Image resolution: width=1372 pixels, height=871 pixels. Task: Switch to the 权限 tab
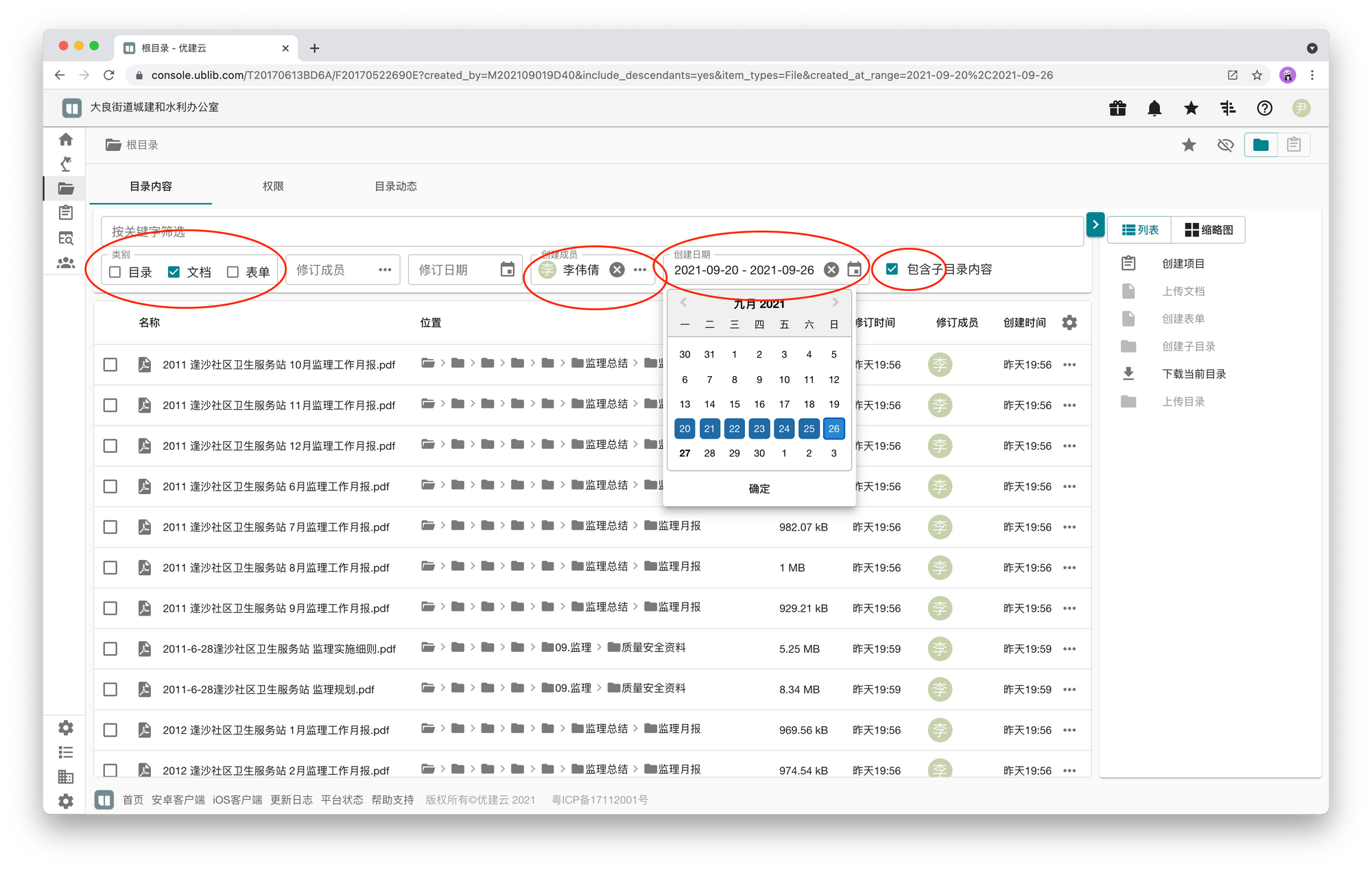click(x=273, y=186)
